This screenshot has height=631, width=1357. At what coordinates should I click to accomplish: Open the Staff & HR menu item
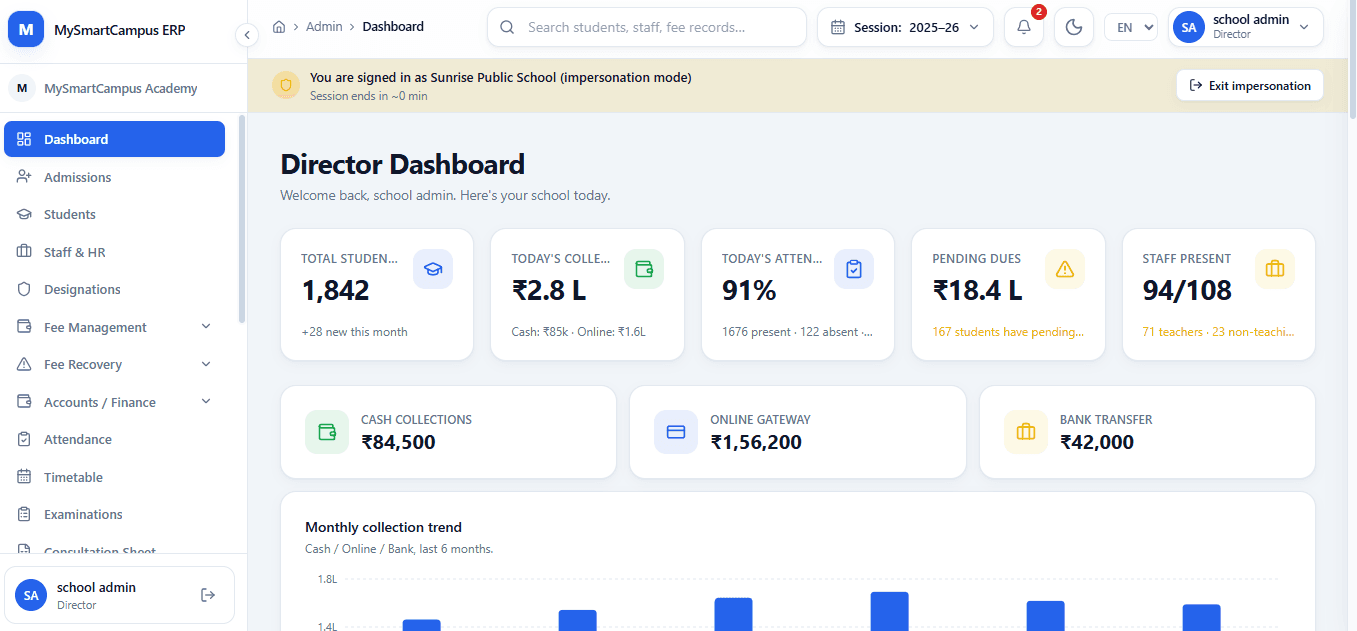[x=114, y=252]
